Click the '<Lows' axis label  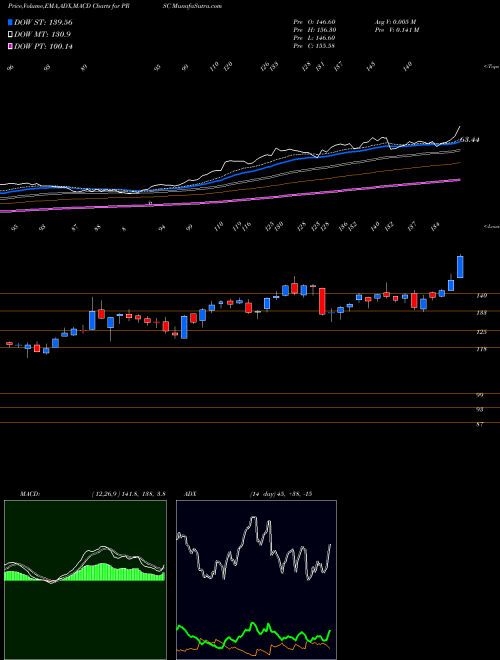491,226
